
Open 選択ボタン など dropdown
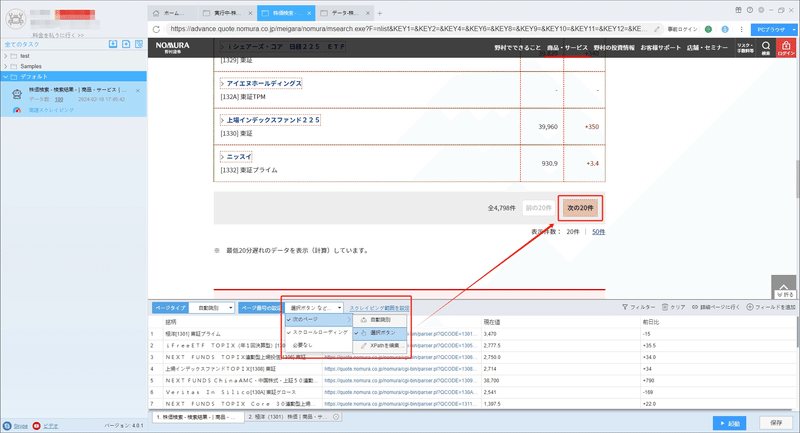click(x=314, y=308)
